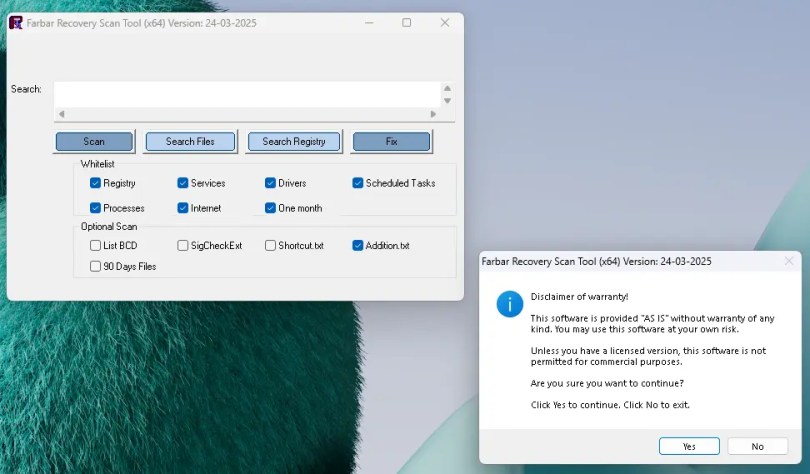
Task: Click the search box scroll up arrow
Action: pyautogui.click(x=447, y=88)
